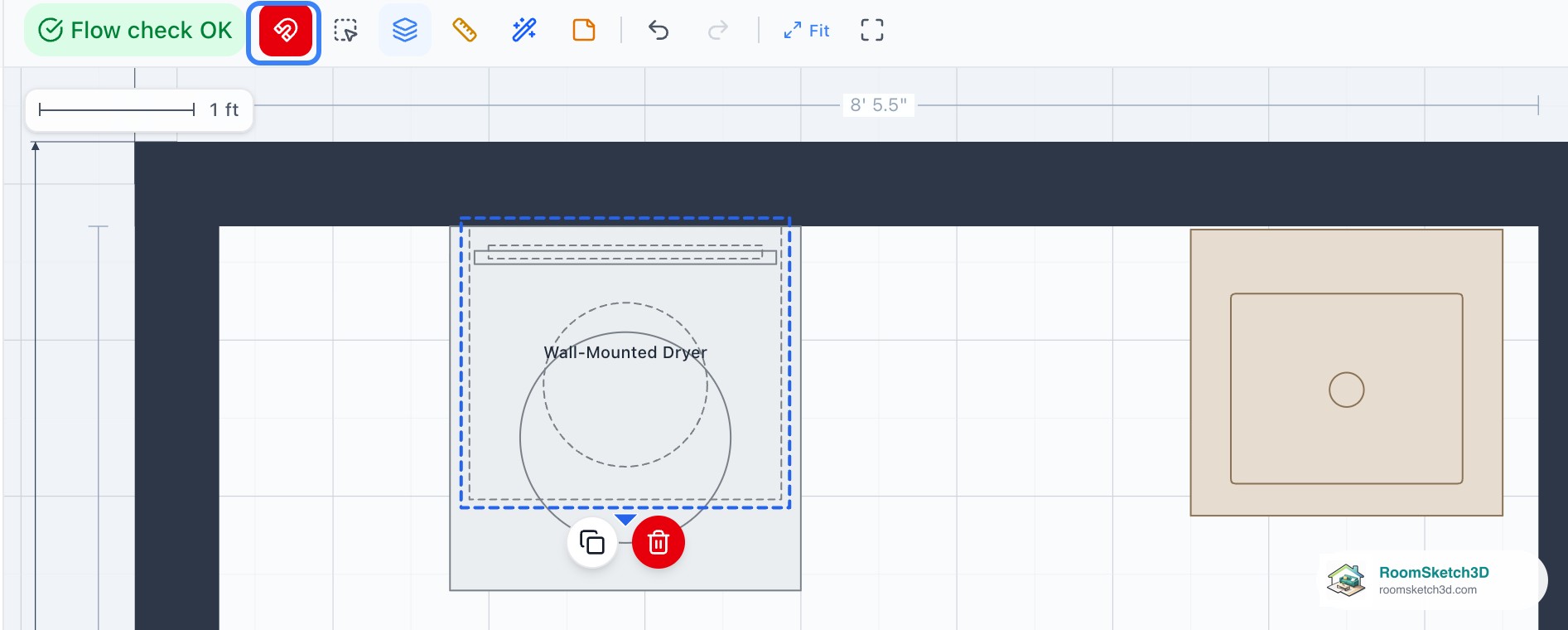The width and height of the screenshot is (1568, 630).
Task: Delete the selected dryer with trash icon
Action: pos(659,543)
